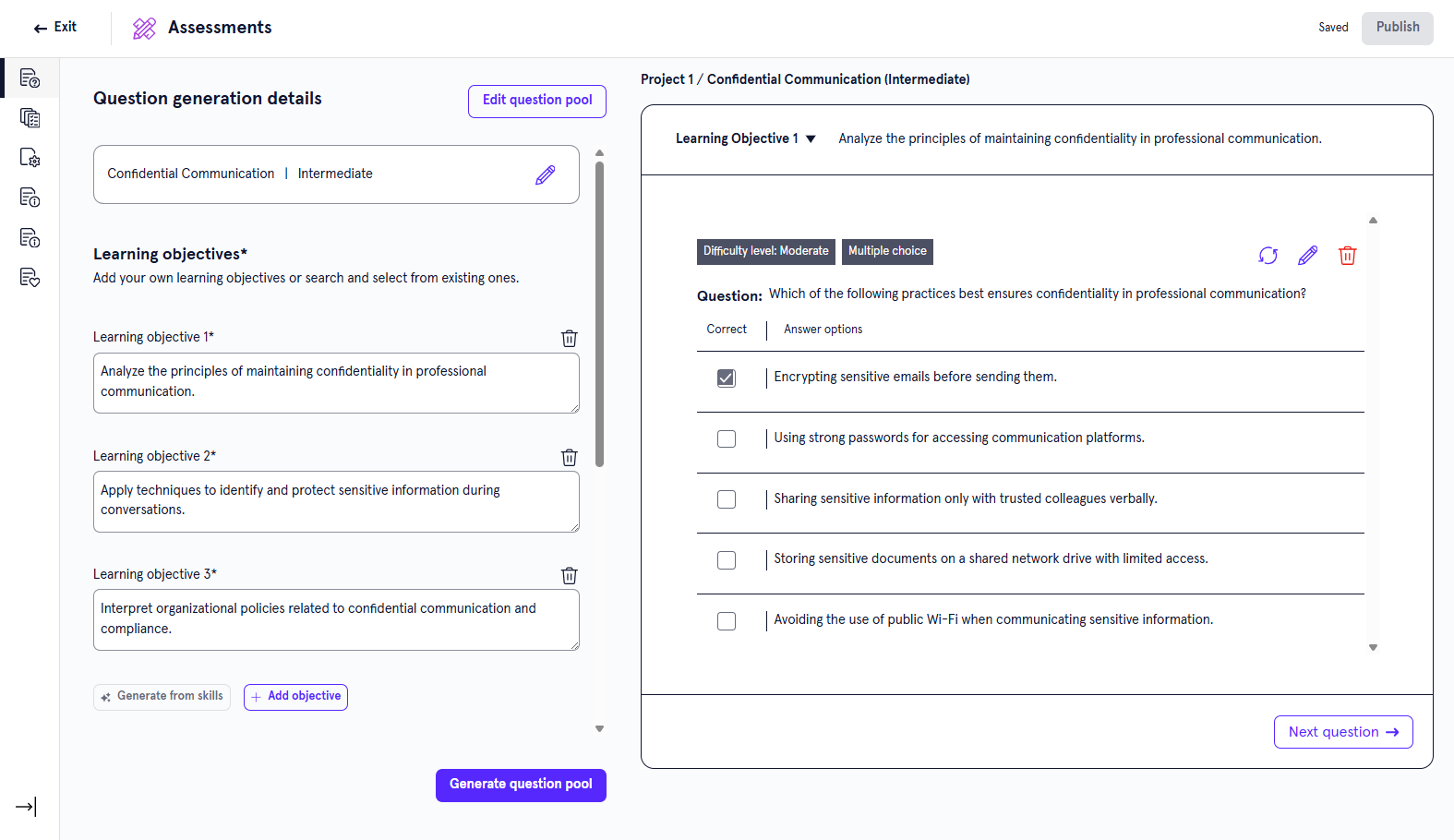1454x840 pixels.
Task: Remove Learning objective 2 via its trash icon
Action: pos(570,457)
